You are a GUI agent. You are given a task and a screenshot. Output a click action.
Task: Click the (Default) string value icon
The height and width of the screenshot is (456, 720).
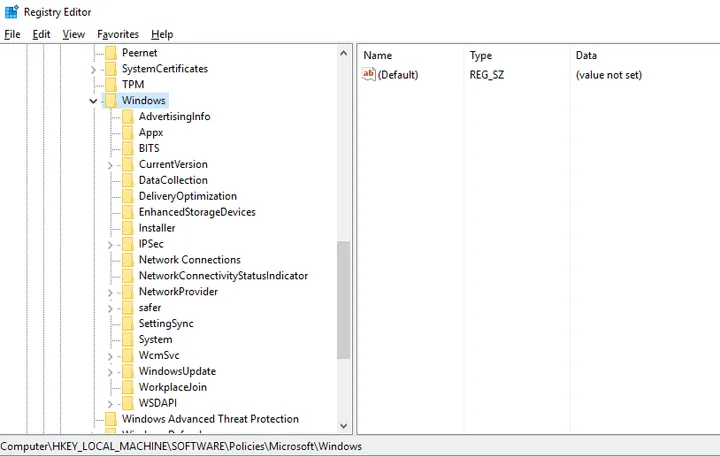click(x=369, y=75)
